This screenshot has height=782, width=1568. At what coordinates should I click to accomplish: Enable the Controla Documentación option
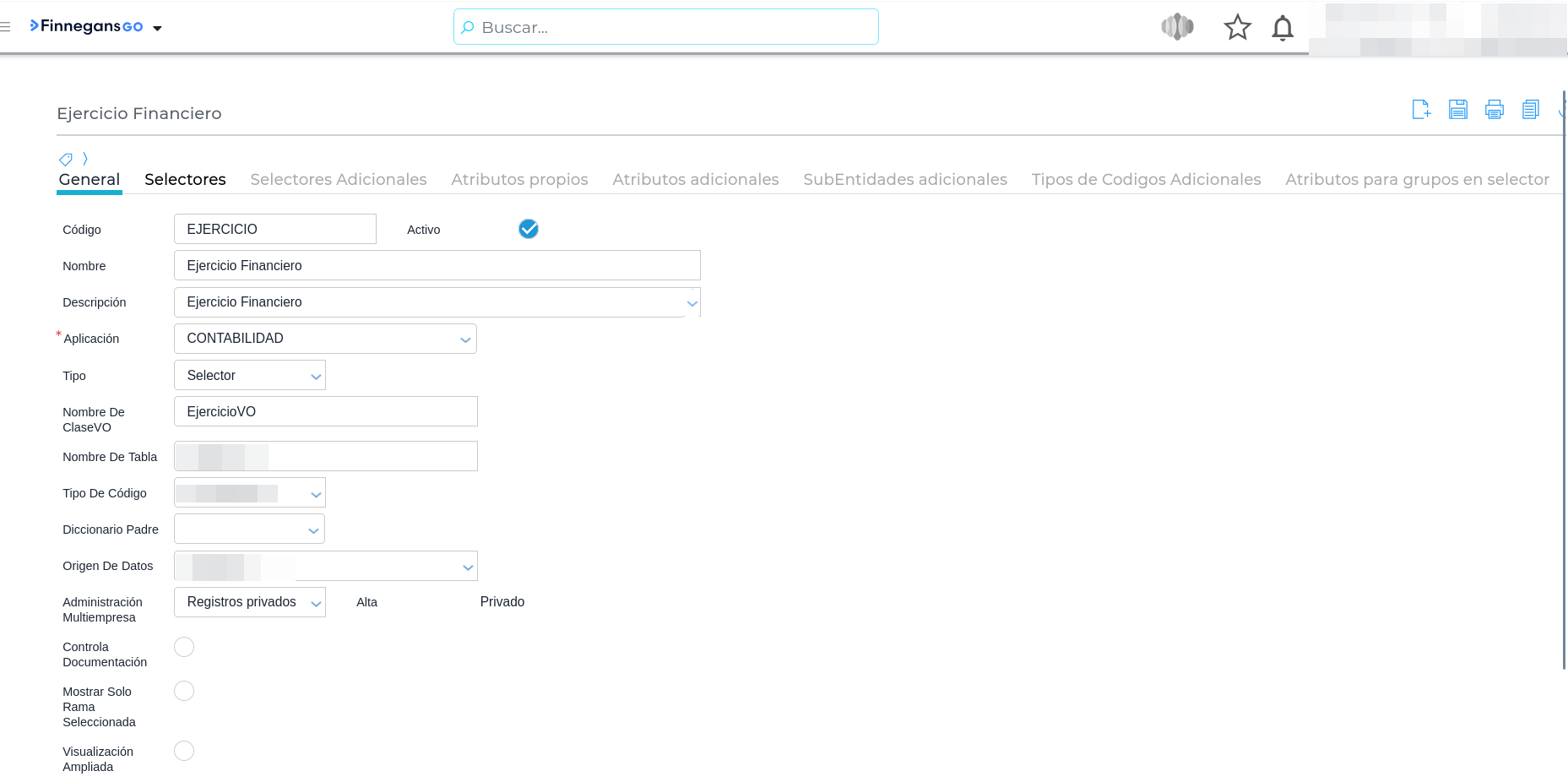[x=184, y=647]
